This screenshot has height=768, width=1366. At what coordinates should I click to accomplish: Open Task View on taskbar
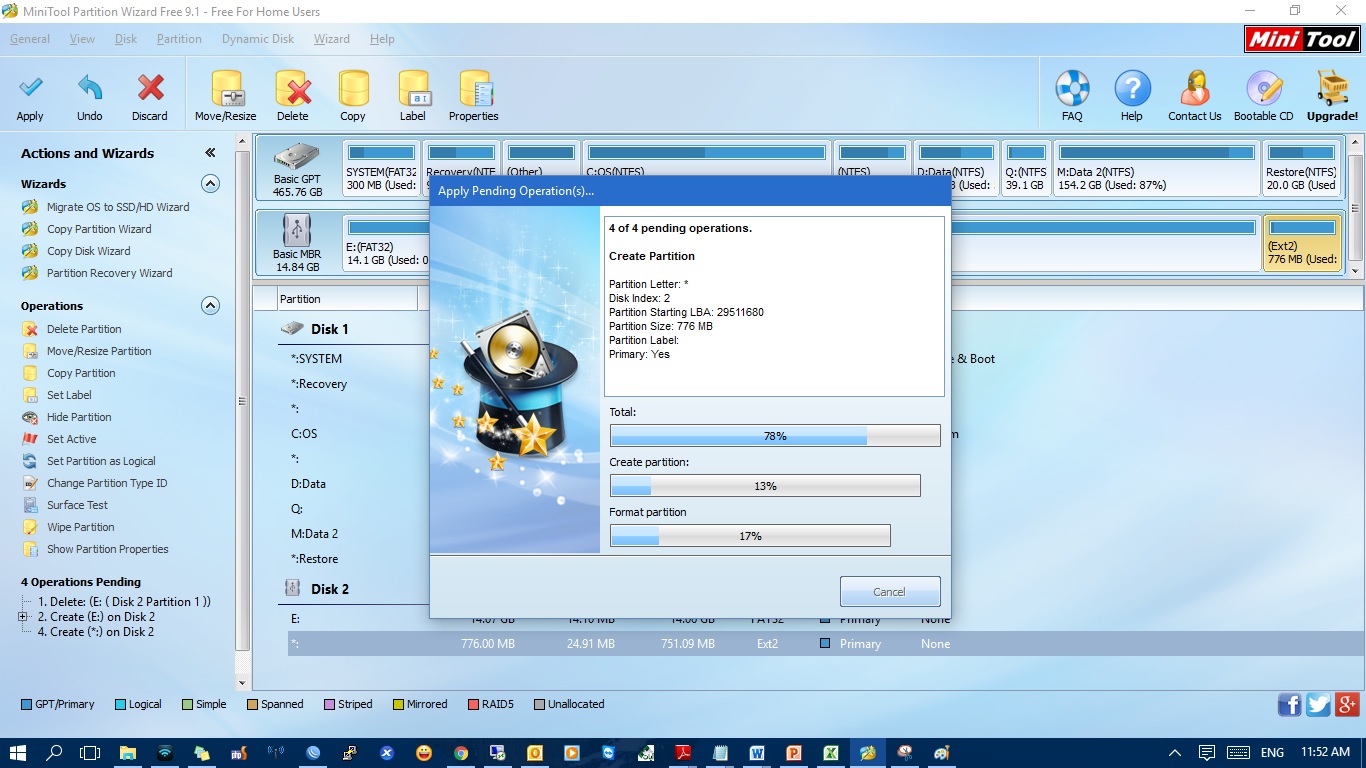[x=90, y=753]
